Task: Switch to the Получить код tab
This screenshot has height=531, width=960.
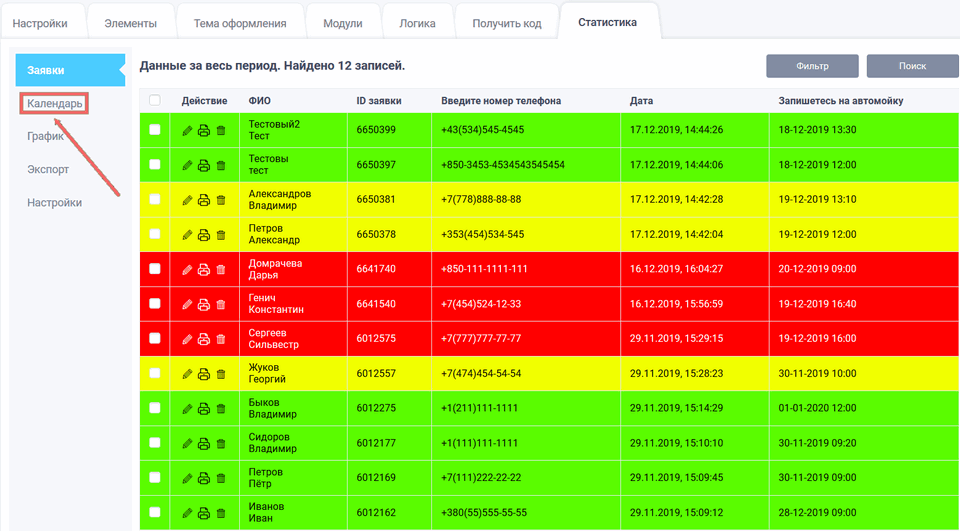Action: (x=506, y=23)
